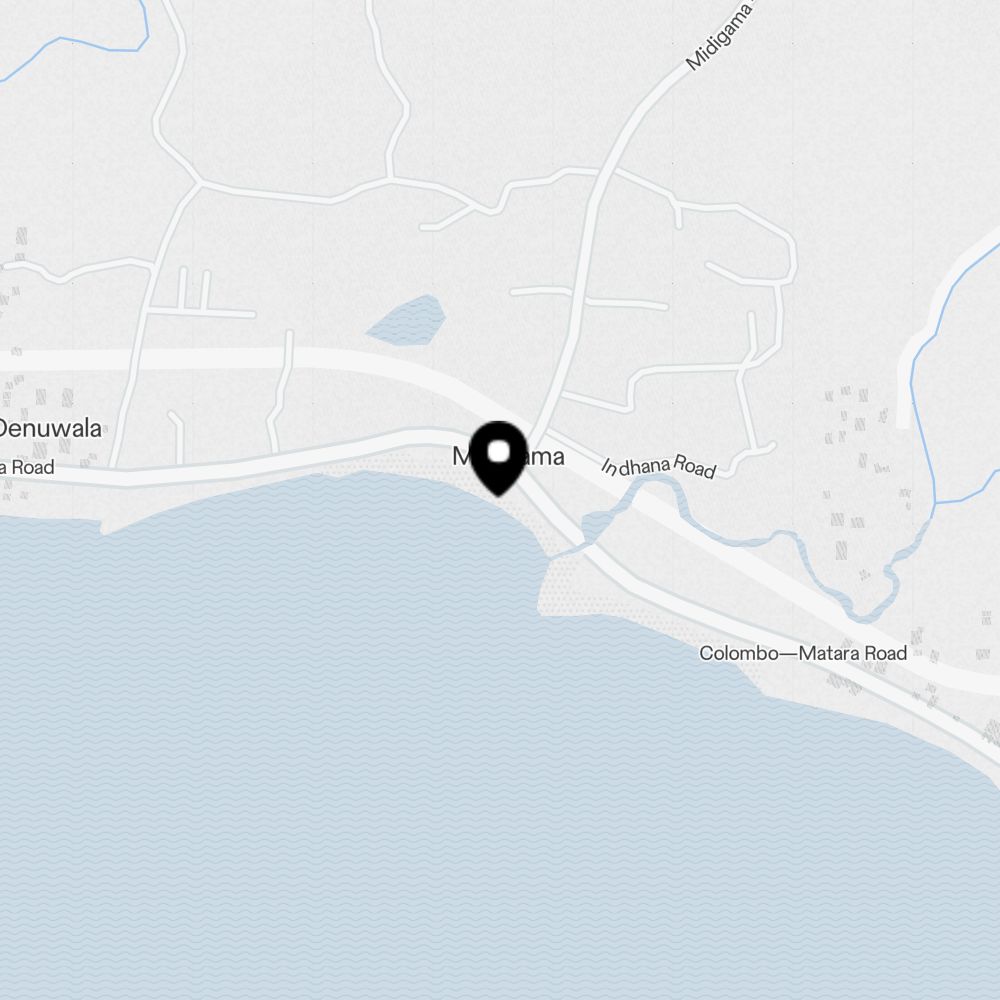
Task: Click the truncated "a Road" label
Action: (x=27, y=467)
